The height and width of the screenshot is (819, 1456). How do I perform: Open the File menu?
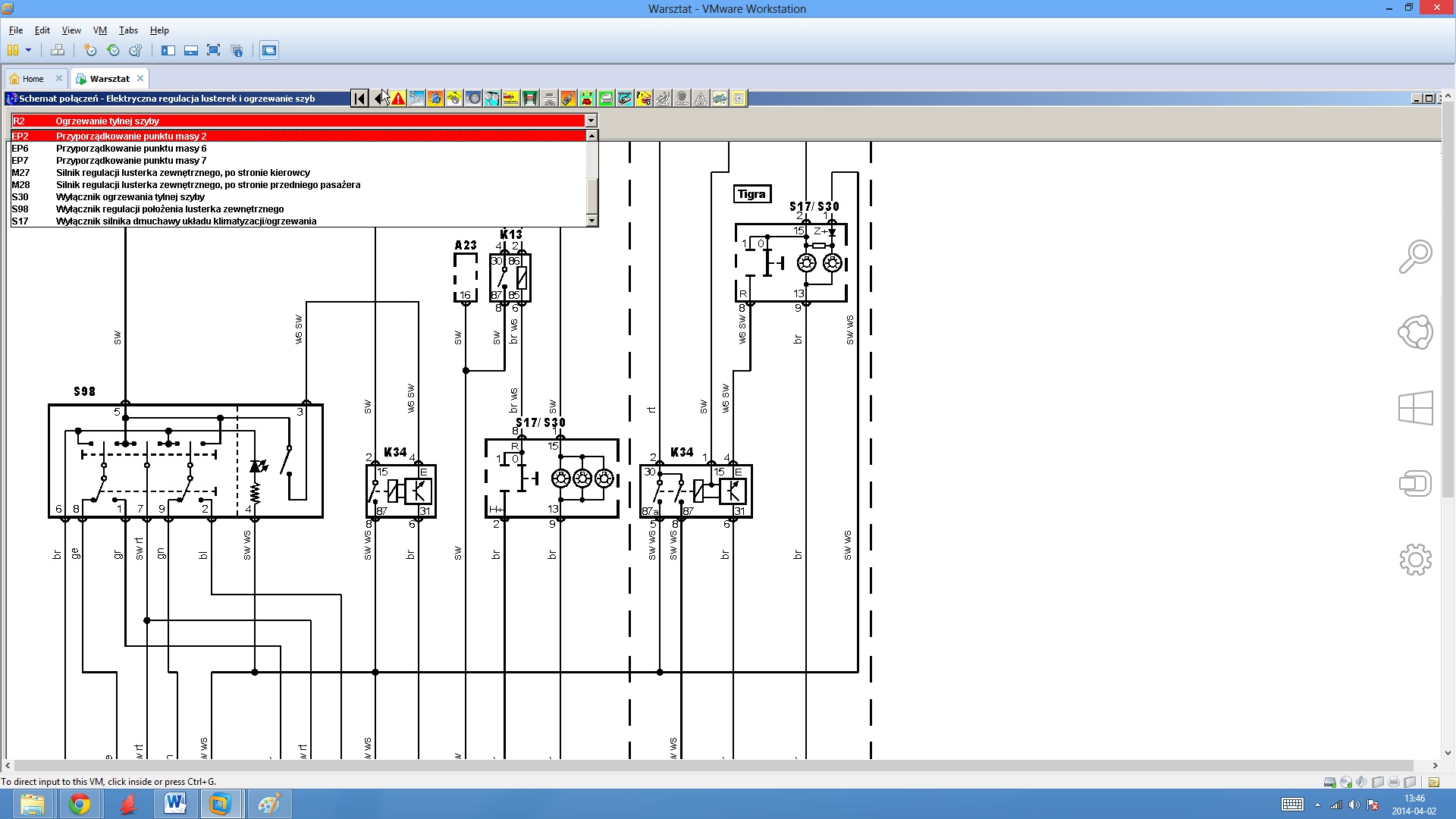pos(16,30)
